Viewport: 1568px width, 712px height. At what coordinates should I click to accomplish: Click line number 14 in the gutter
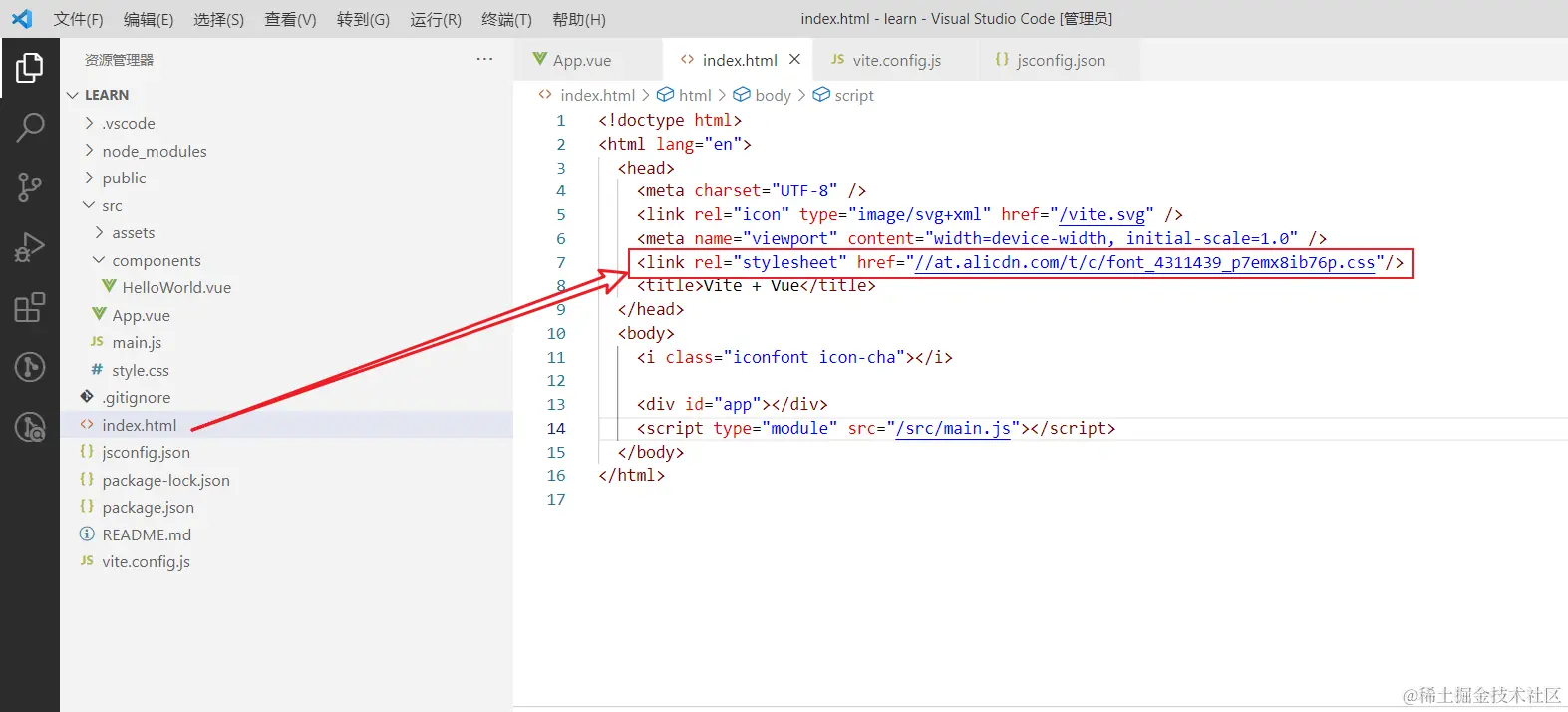[556, 428]
